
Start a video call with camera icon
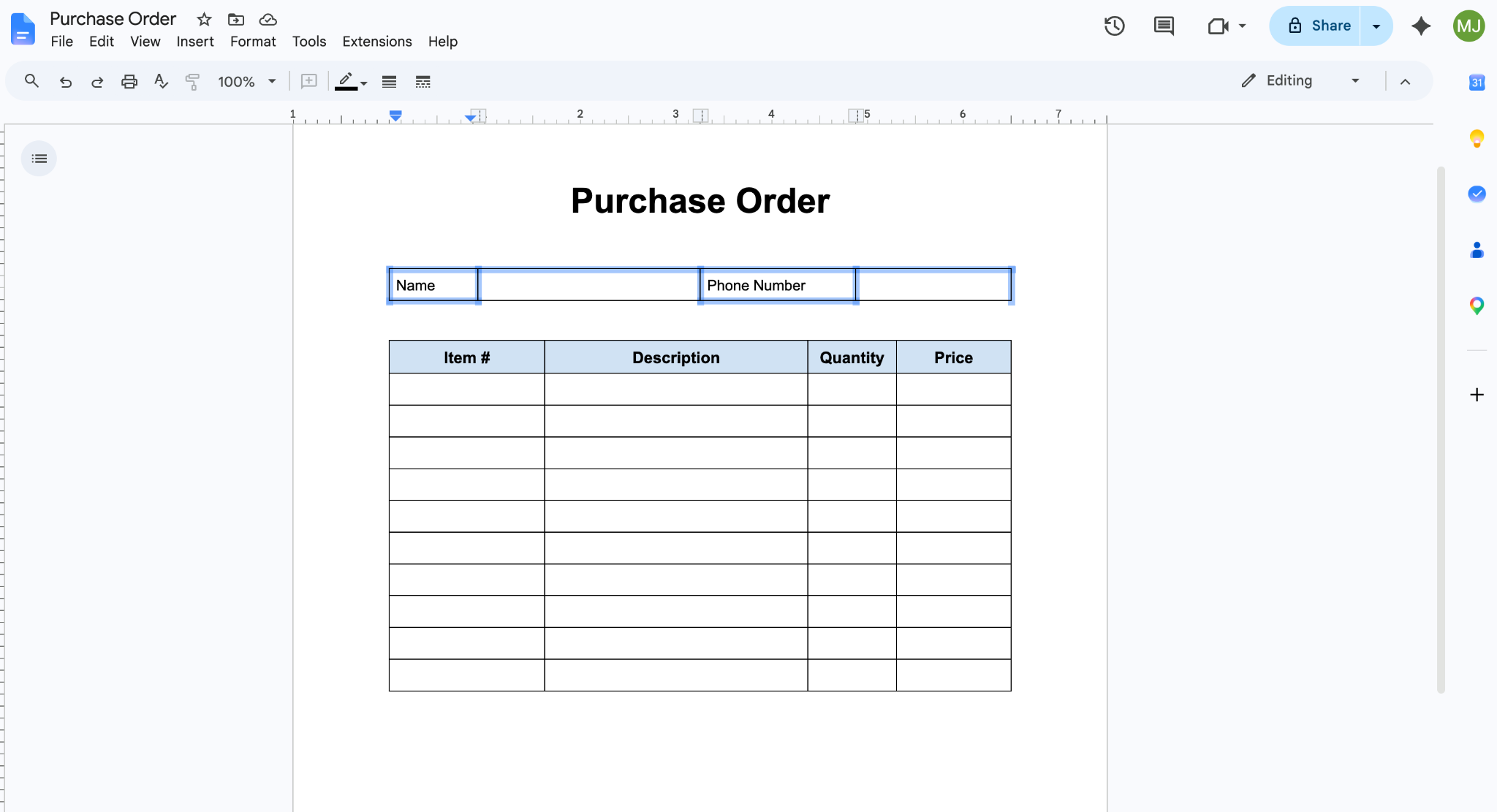point(1218,26)
